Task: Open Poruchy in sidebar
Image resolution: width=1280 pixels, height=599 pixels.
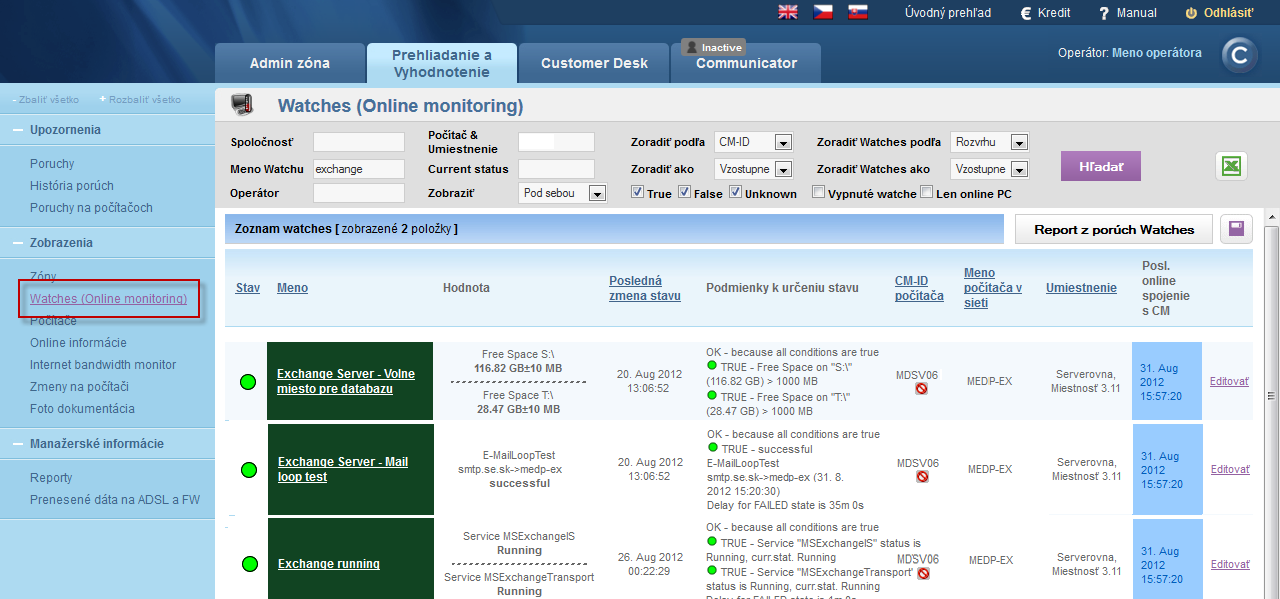Action: click(x=52, y=164)
